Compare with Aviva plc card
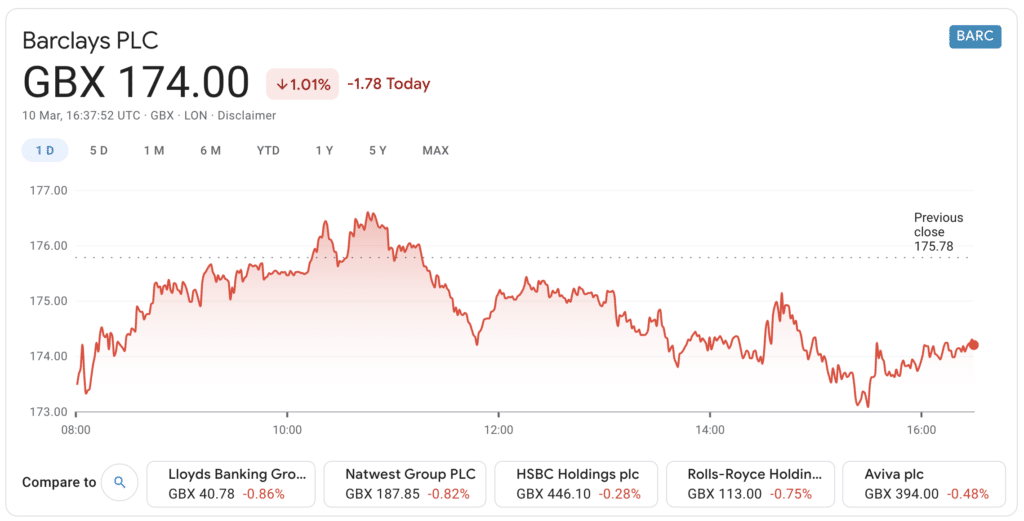The height and width of the screenshot is (521, 1024). coord(924,484)
